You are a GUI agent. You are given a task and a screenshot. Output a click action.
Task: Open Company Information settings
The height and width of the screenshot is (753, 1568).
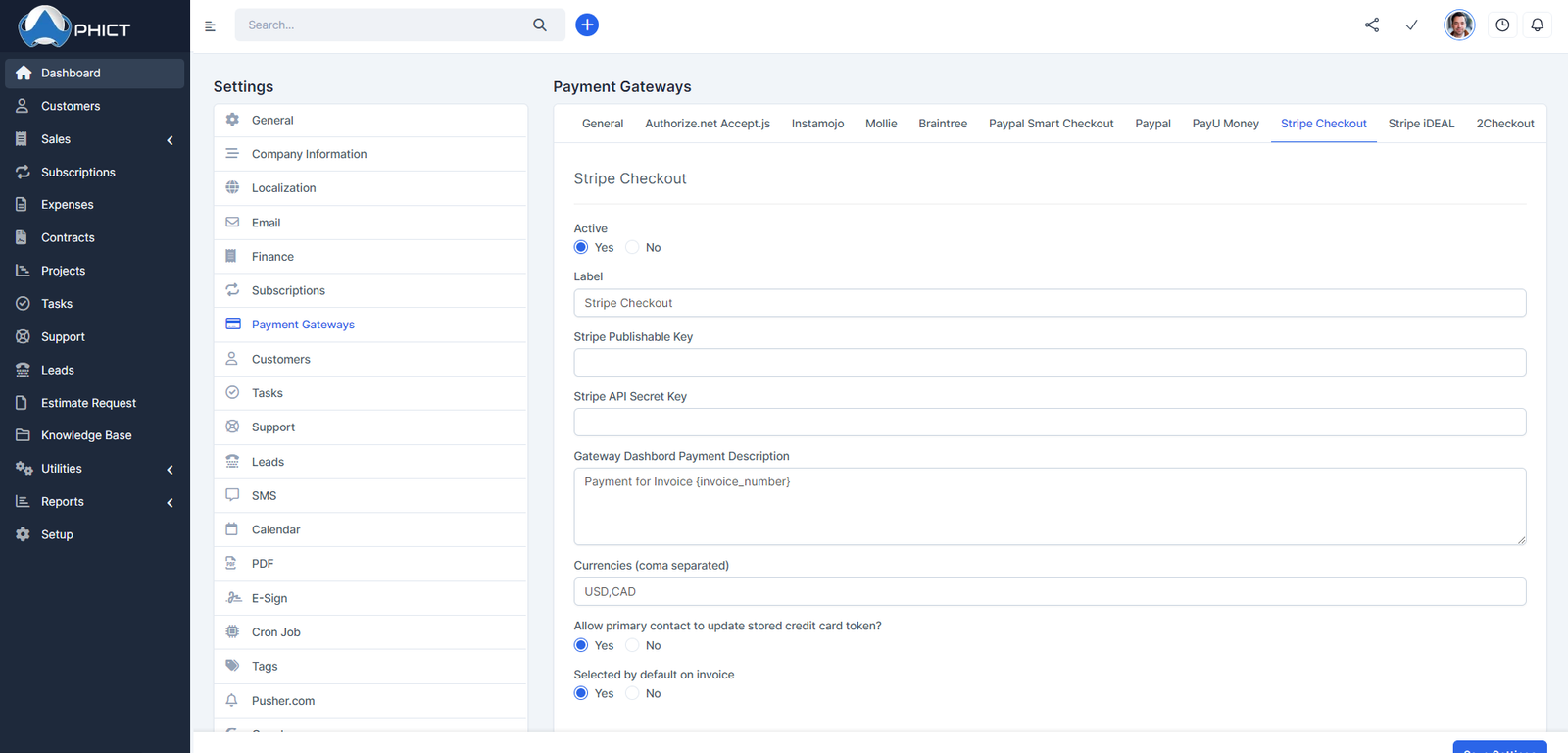click(x=370, y=154)
